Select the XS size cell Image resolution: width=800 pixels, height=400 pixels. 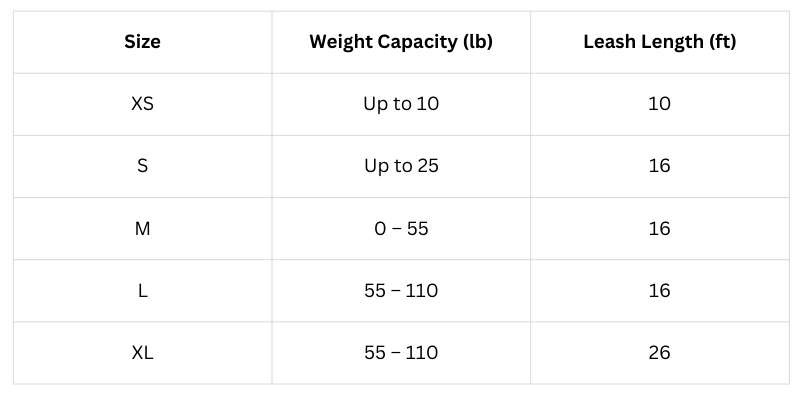pos(142,104)
